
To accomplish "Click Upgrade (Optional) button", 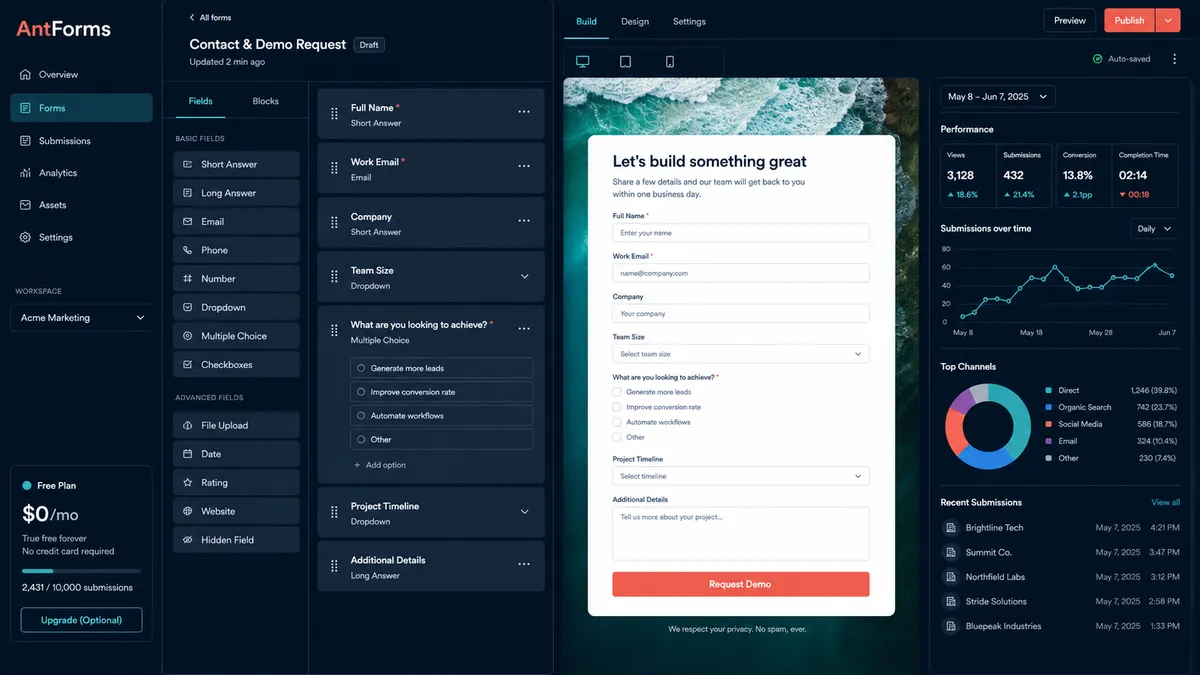I will [82, 620].
